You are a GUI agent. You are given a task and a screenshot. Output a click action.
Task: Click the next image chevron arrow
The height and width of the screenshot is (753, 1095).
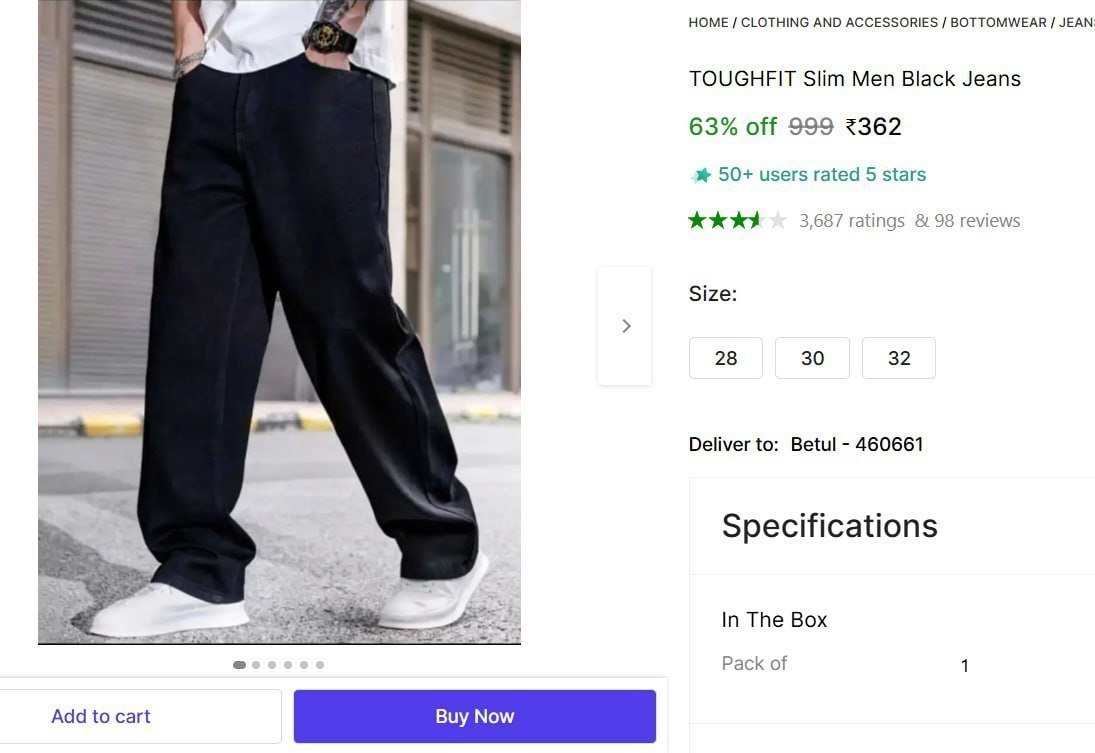tap(625, 326)
